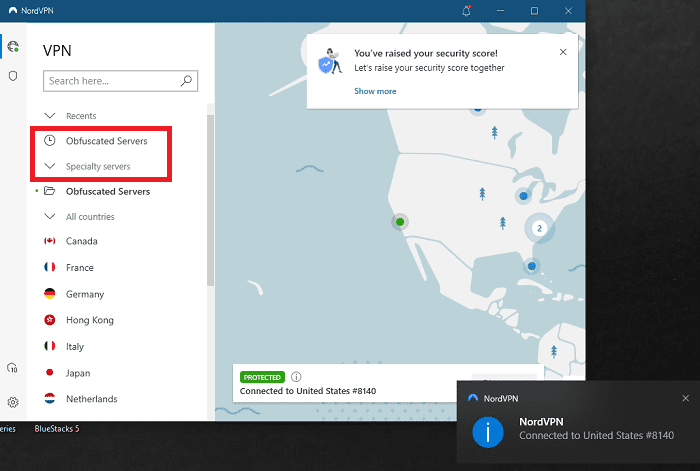700x471 pixels.
Task: Select Hong Kong in country list
Action: click(90, 320)
